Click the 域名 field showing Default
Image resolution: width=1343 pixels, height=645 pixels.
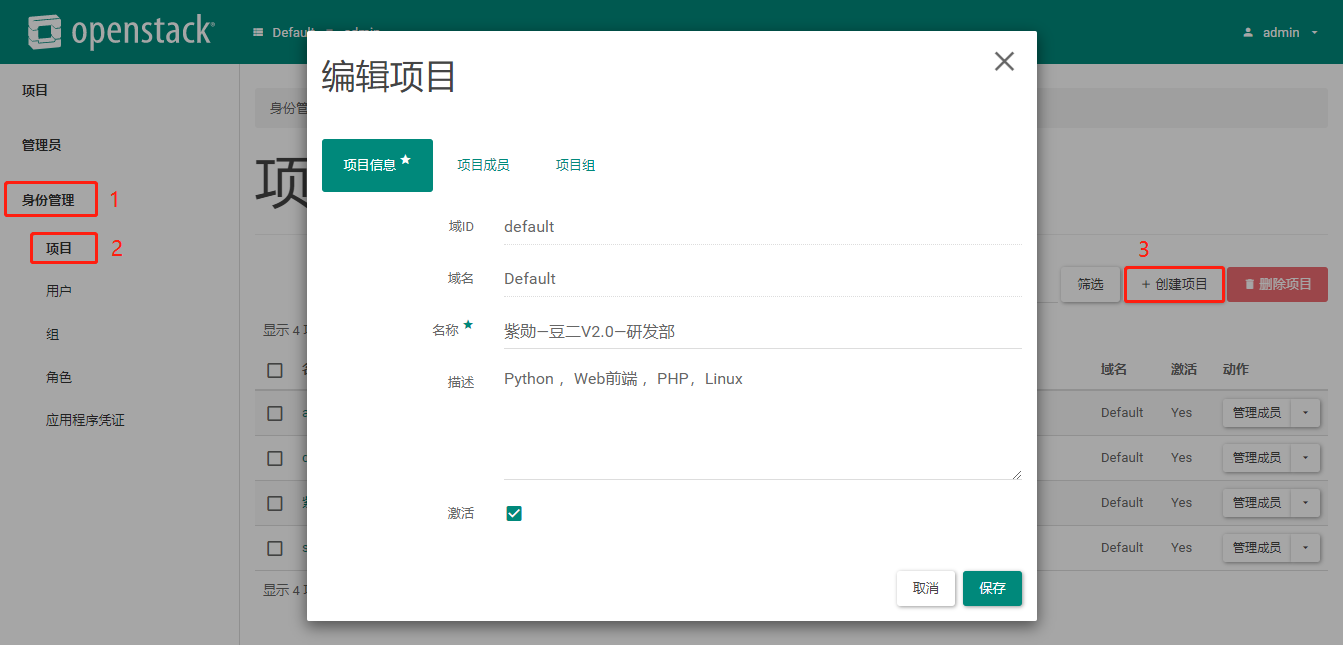[762, 279]
